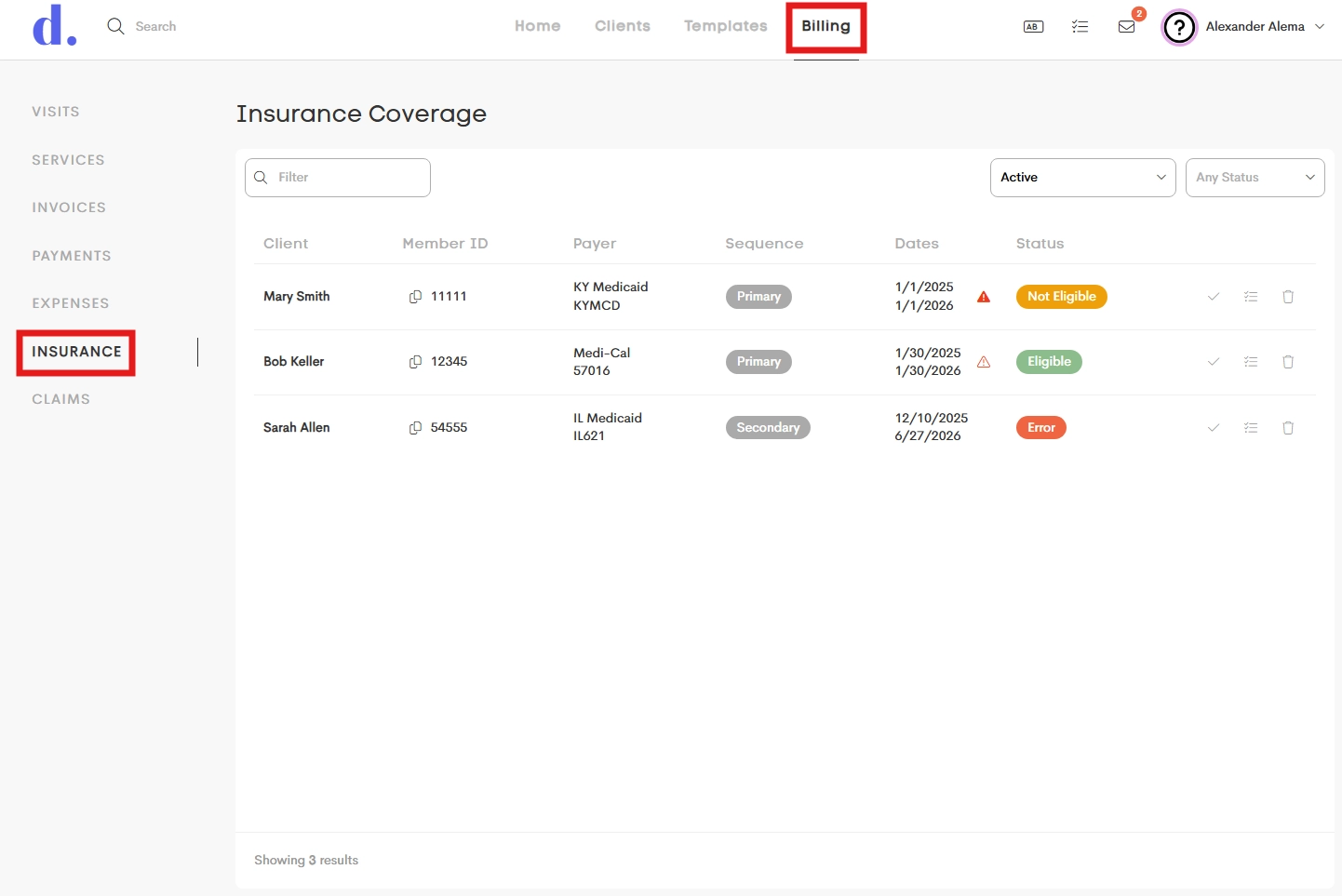
Task: Open Services in the sidebar
Action: (68, 160)
